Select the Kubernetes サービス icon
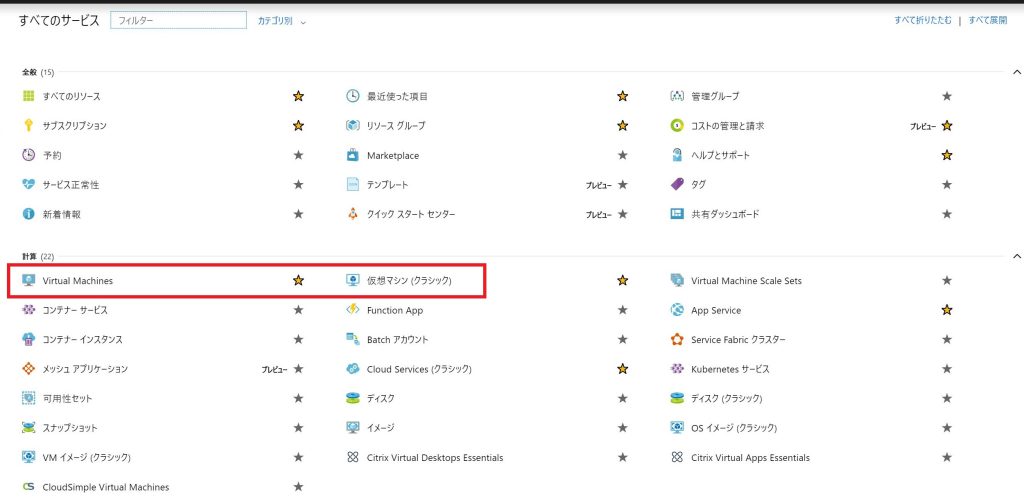The image size is (1024, 497). (677, 368)
